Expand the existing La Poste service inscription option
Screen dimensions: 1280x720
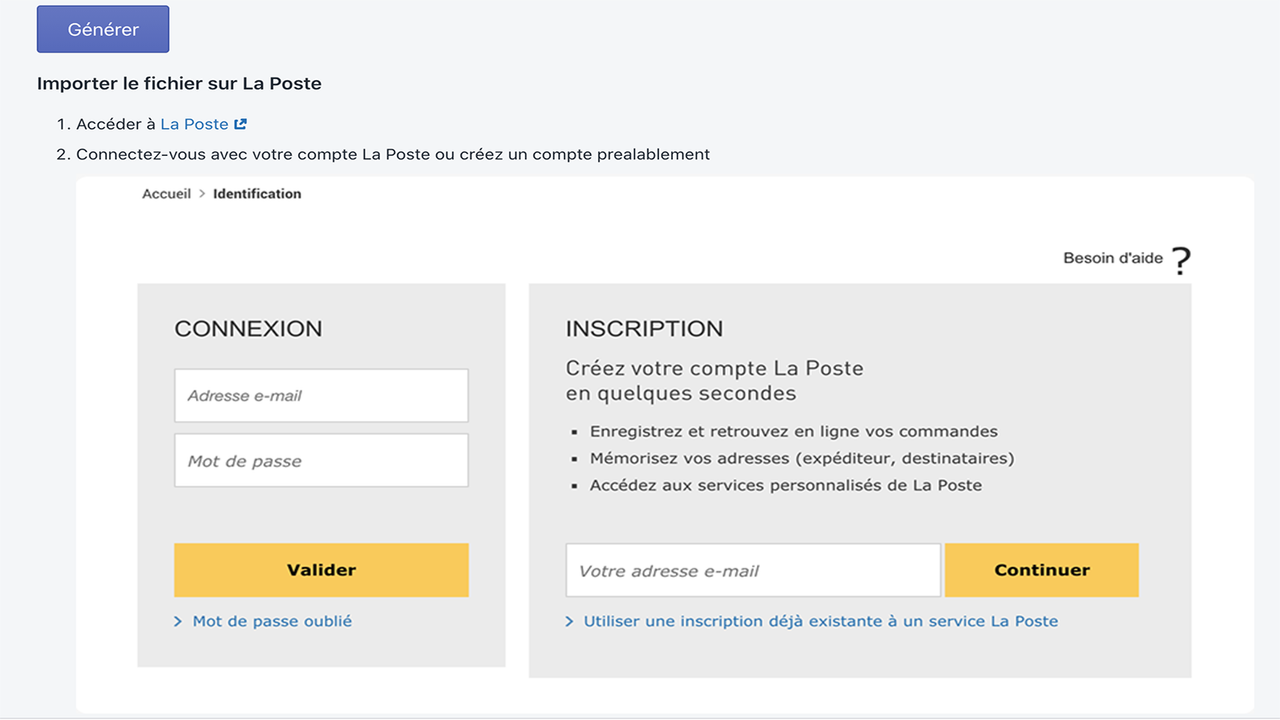point(820,621)
